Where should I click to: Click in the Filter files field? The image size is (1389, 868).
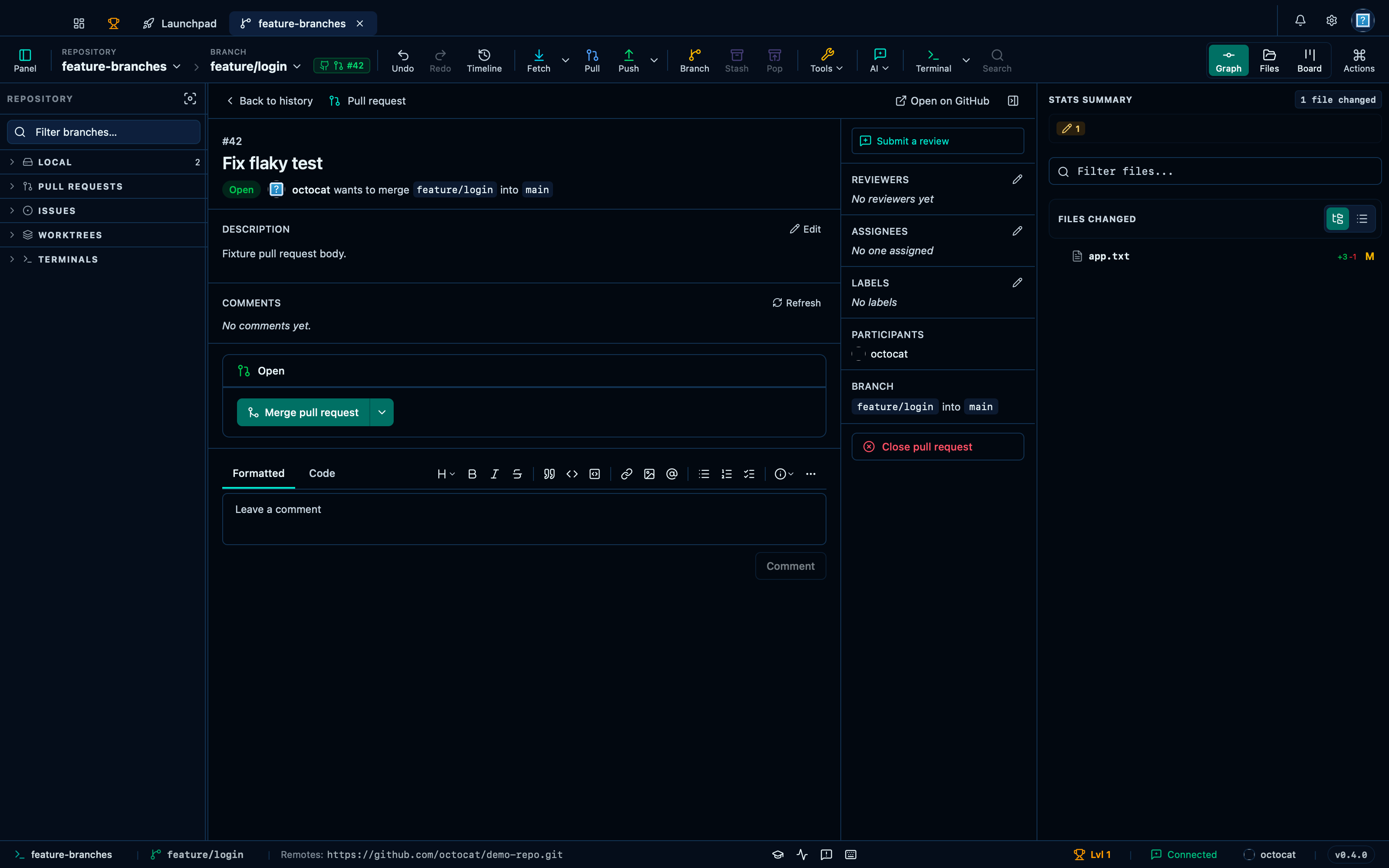(1215, 171)
